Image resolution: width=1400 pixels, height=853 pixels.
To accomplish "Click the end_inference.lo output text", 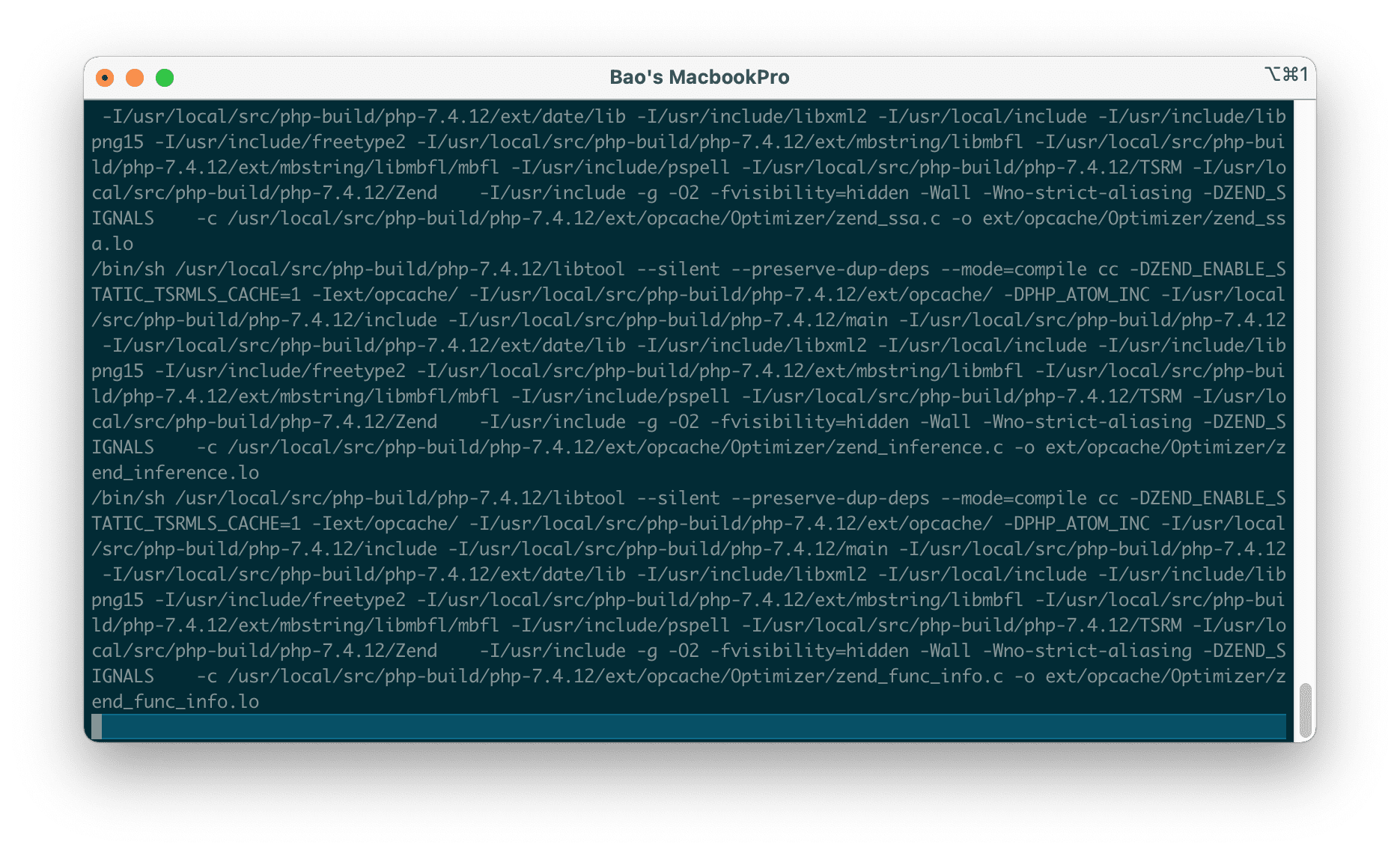I will click(x=175, y=473).
